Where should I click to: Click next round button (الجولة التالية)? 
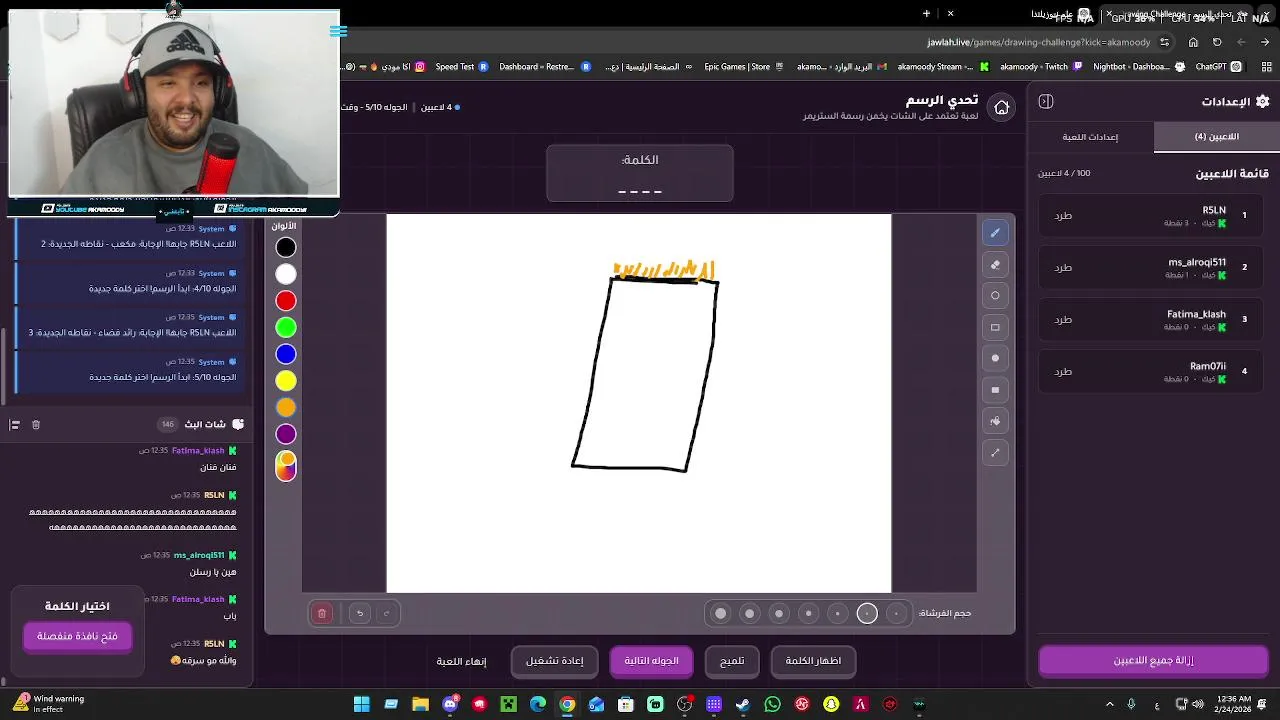pos(652,661)
